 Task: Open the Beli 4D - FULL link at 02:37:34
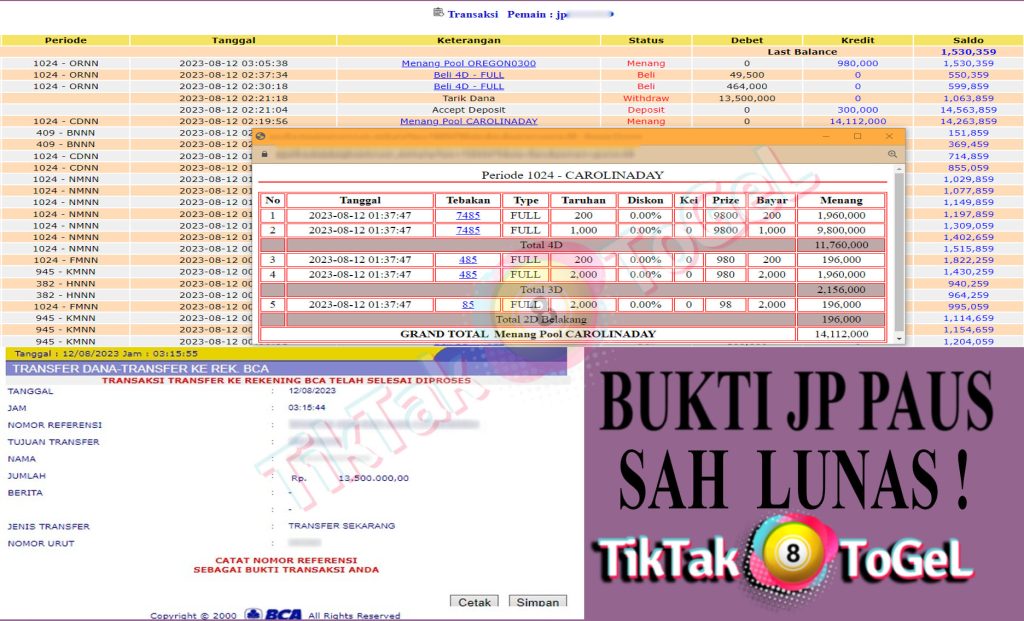(468, 75)
